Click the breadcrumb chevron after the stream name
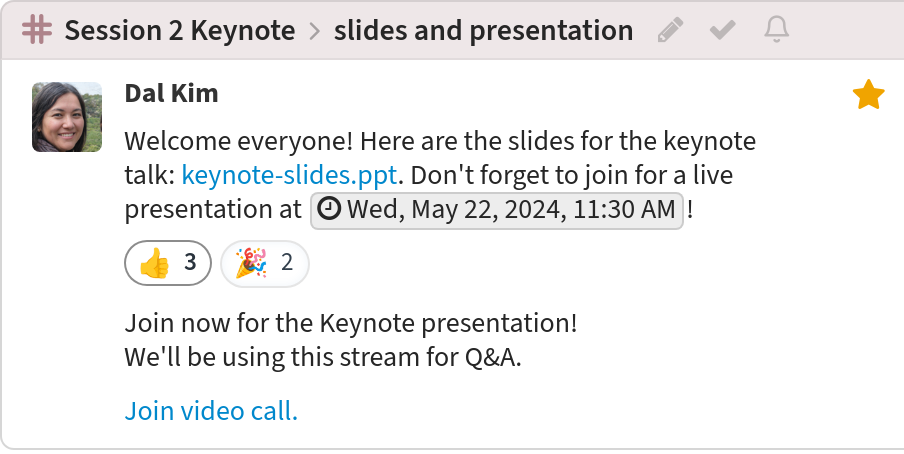Screen dimensions: 904x454 point(315,31)
